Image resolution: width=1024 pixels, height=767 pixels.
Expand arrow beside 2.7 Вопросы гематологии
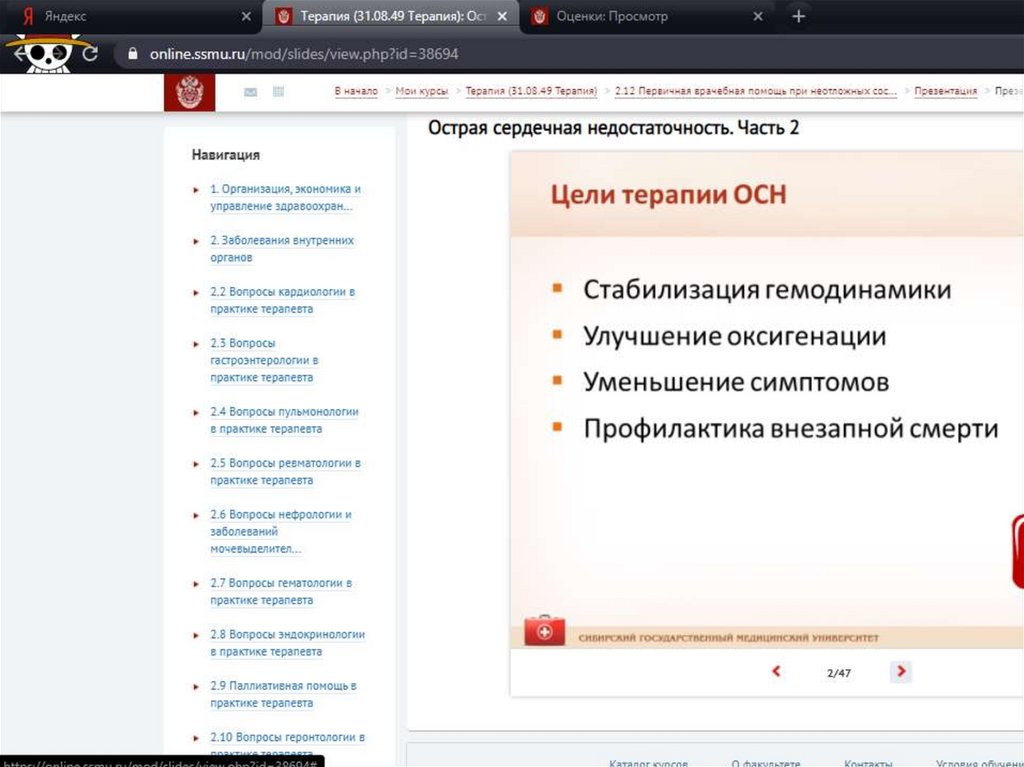point(196,584)
